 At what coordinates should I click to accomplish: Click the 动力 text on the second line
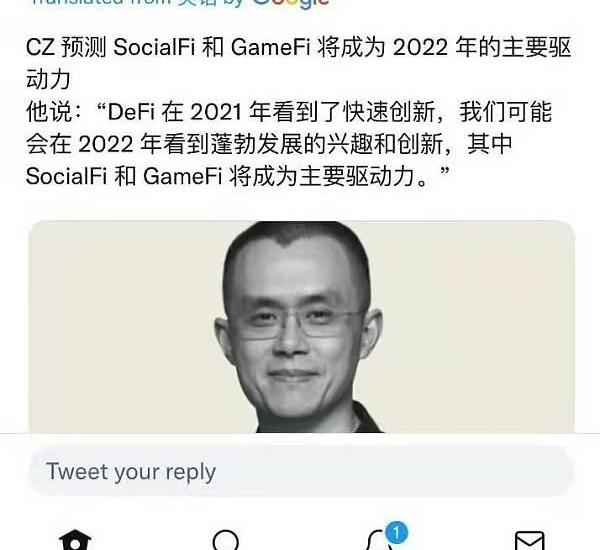click(x=48, y=79)
